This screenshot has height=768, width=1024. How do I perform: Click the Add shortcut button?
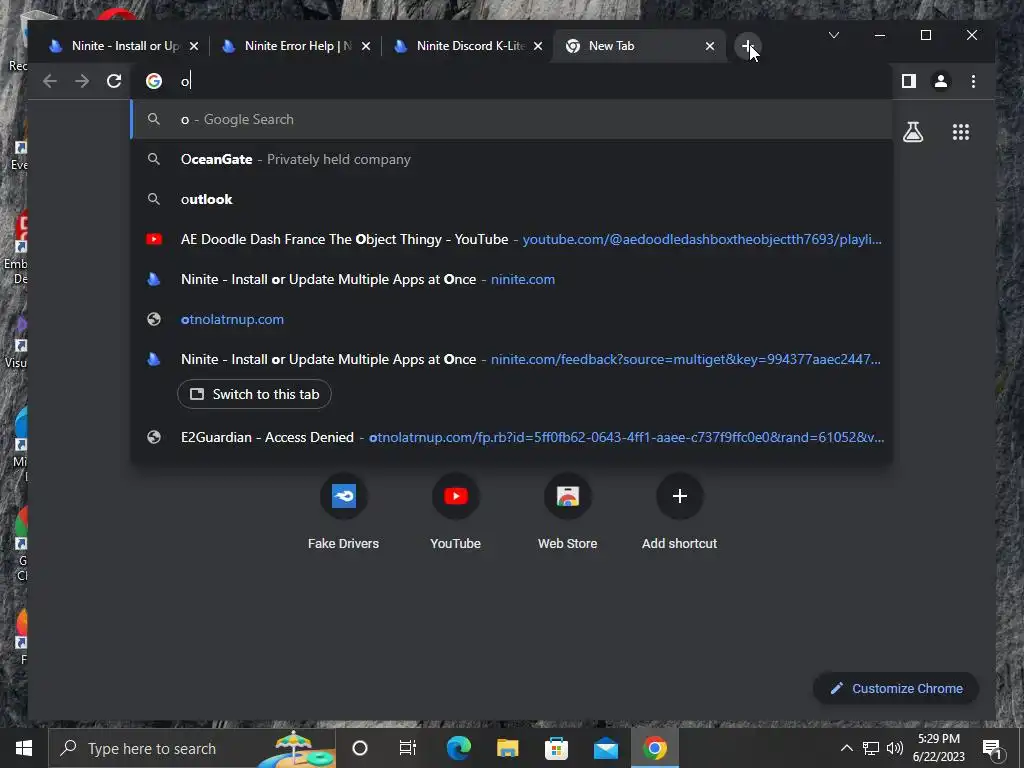(x=679, y=513)
